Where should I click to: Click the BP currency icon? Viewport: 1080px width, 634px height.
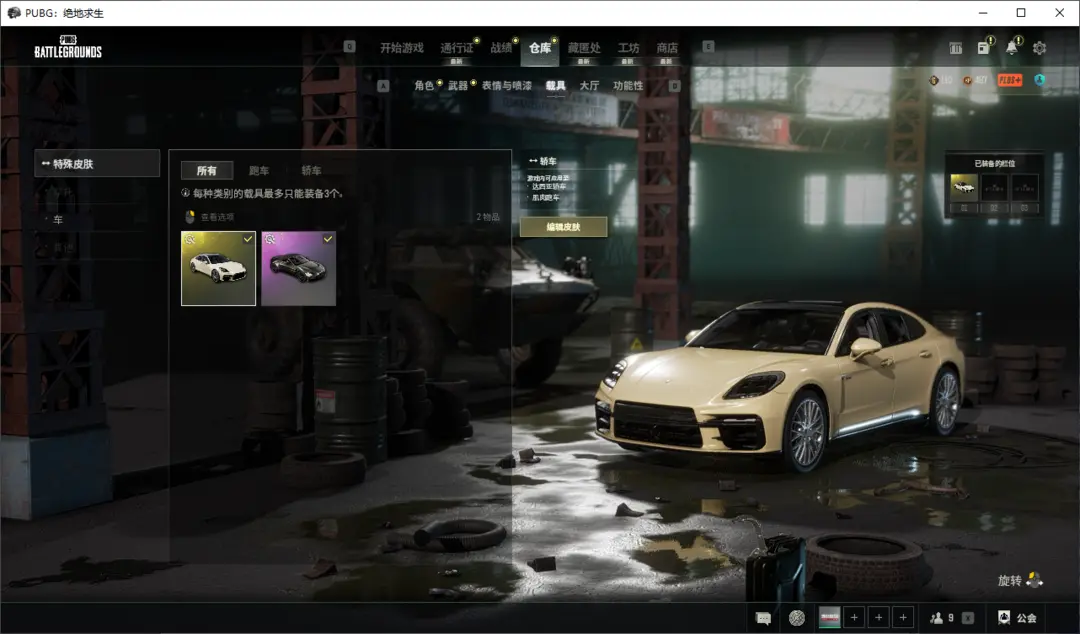(x=968, y=80)
